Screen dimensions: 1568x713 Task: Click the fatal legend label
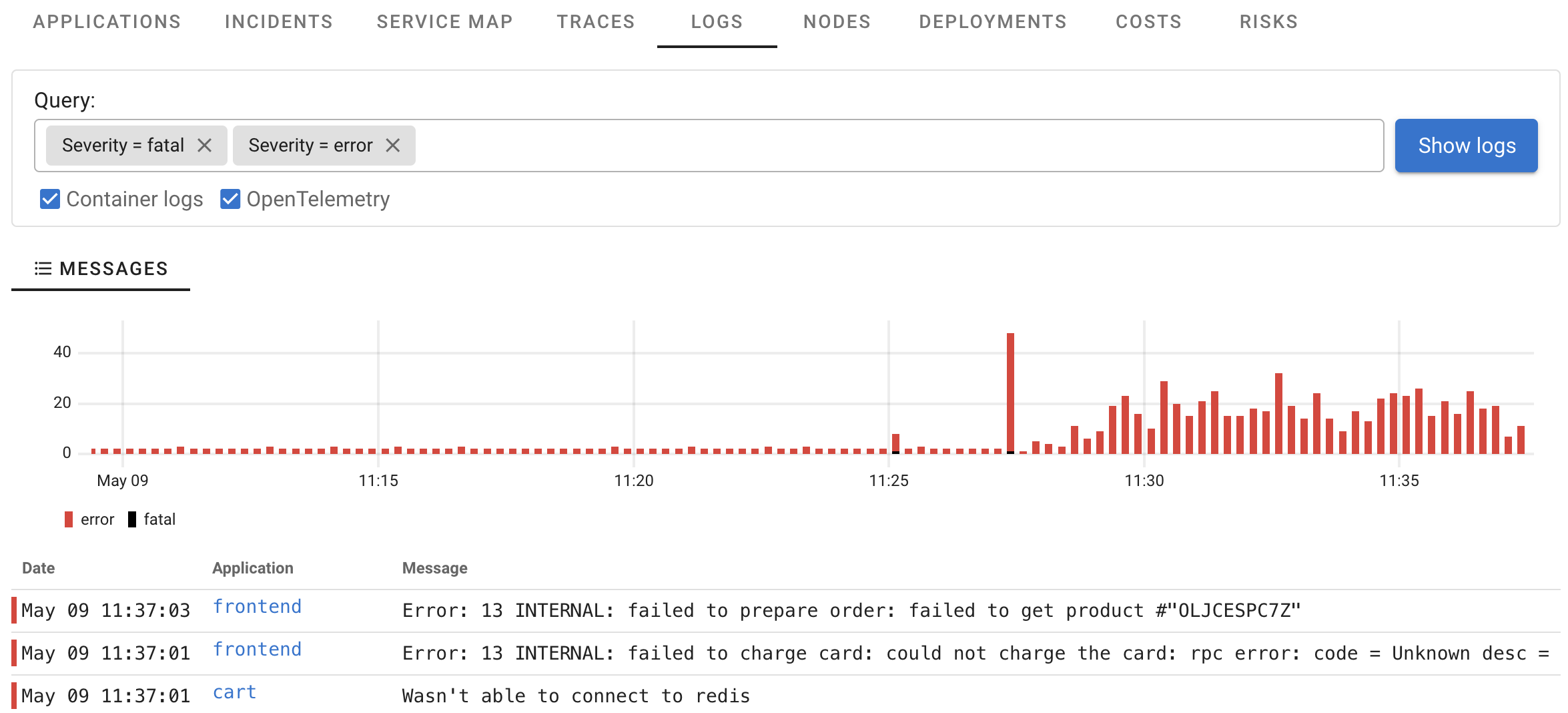(159, 519)
